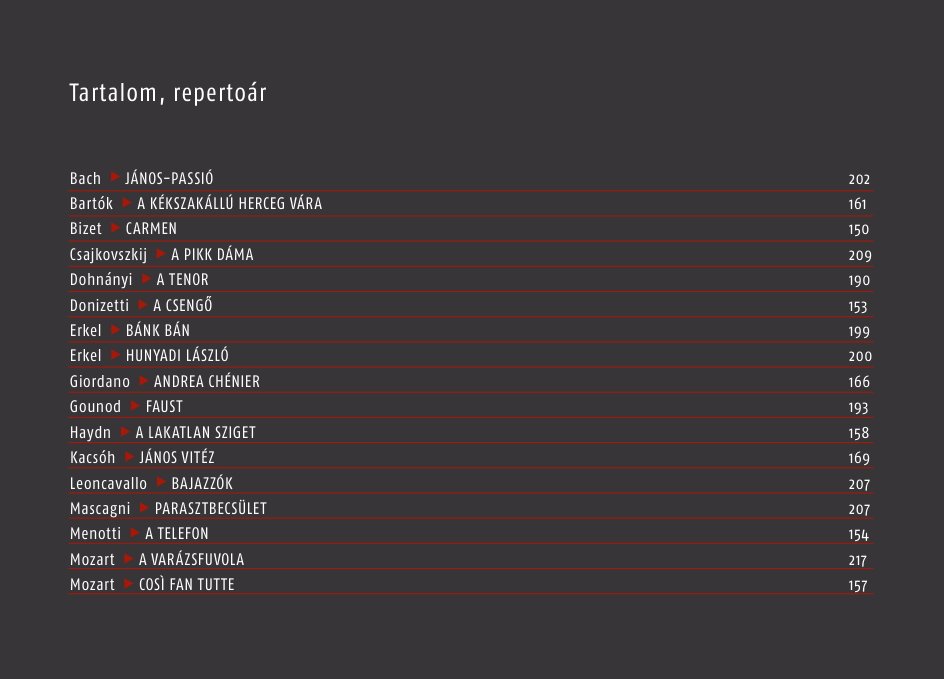Open PARASZTBECSÜLET by Mascagni

pyautogui.click(x=211, y=509)
